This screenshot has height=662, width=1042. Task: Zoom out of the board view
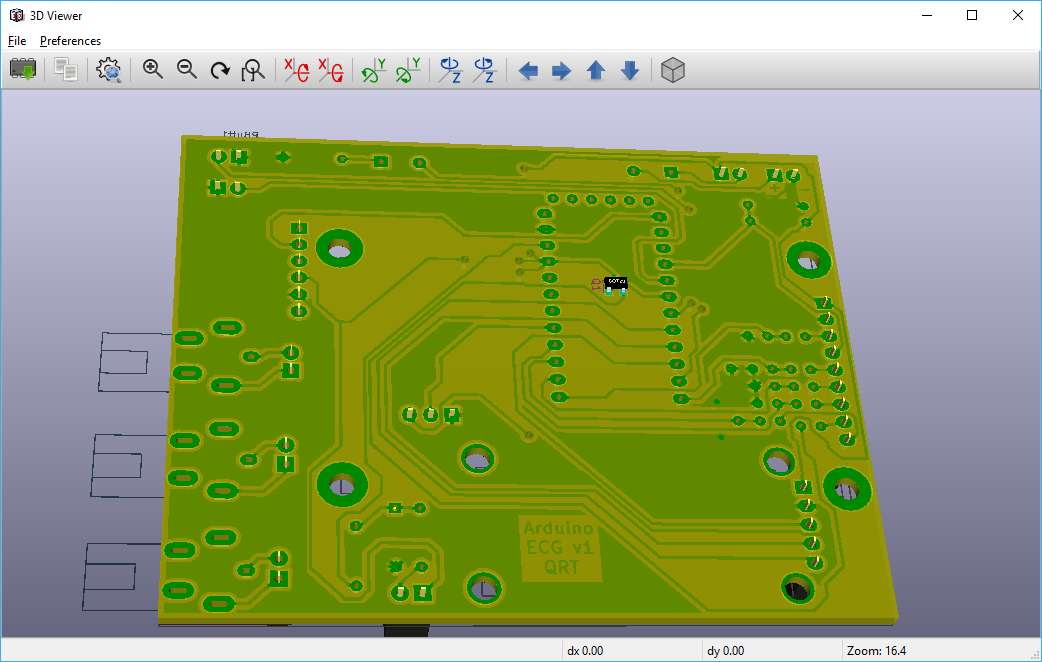click(x=185, y=70)
